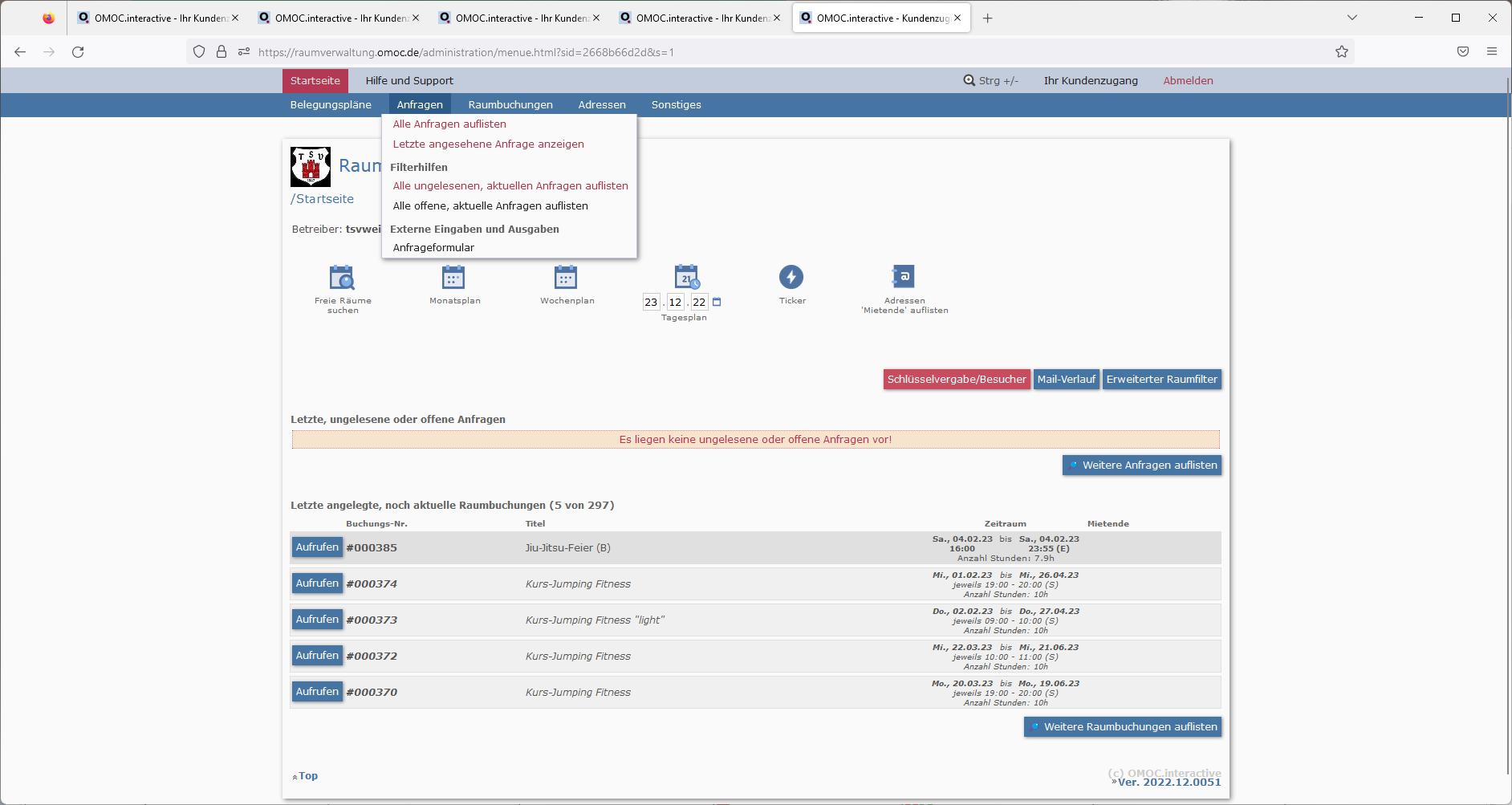Switch to the fourth OMOC.interactive tab
This screenshot has width=1512, height=805.
(x=701, y=18)
